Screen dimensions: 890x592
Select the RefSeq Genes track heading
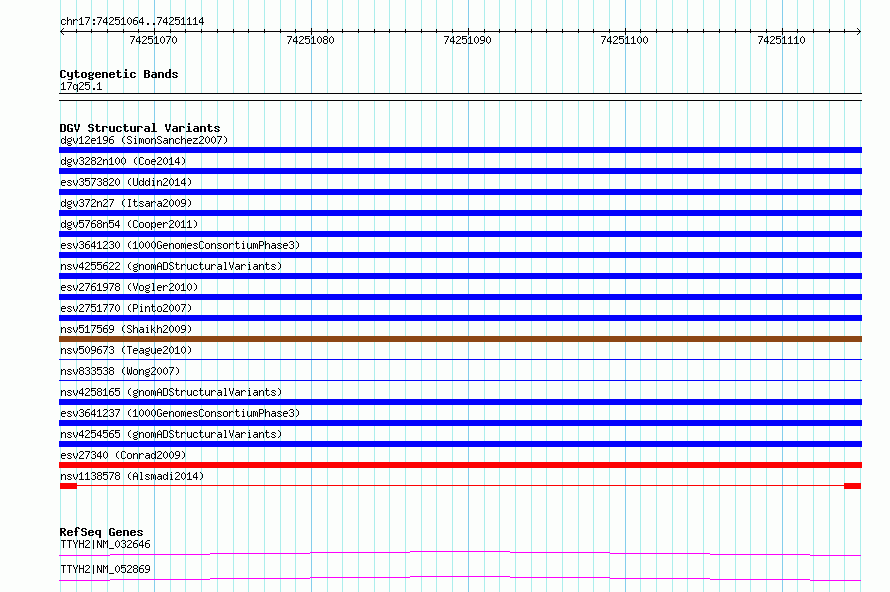[102, 532]
